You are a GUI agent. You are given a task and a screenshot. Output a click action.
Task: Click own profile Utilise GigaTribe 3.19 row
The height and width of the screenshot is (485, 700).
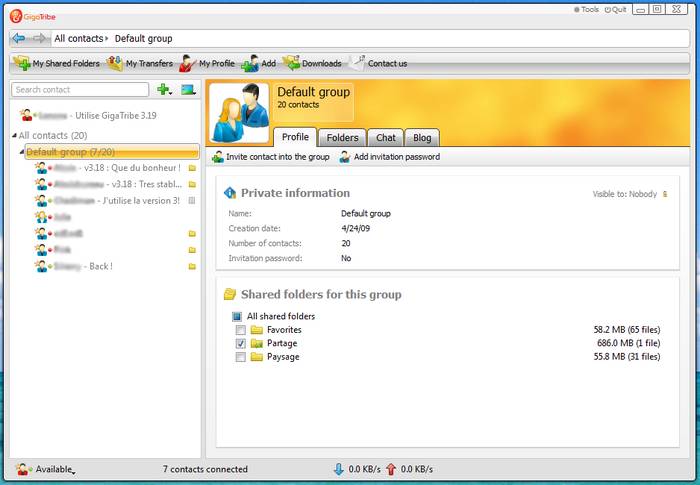tap(88, 116)
